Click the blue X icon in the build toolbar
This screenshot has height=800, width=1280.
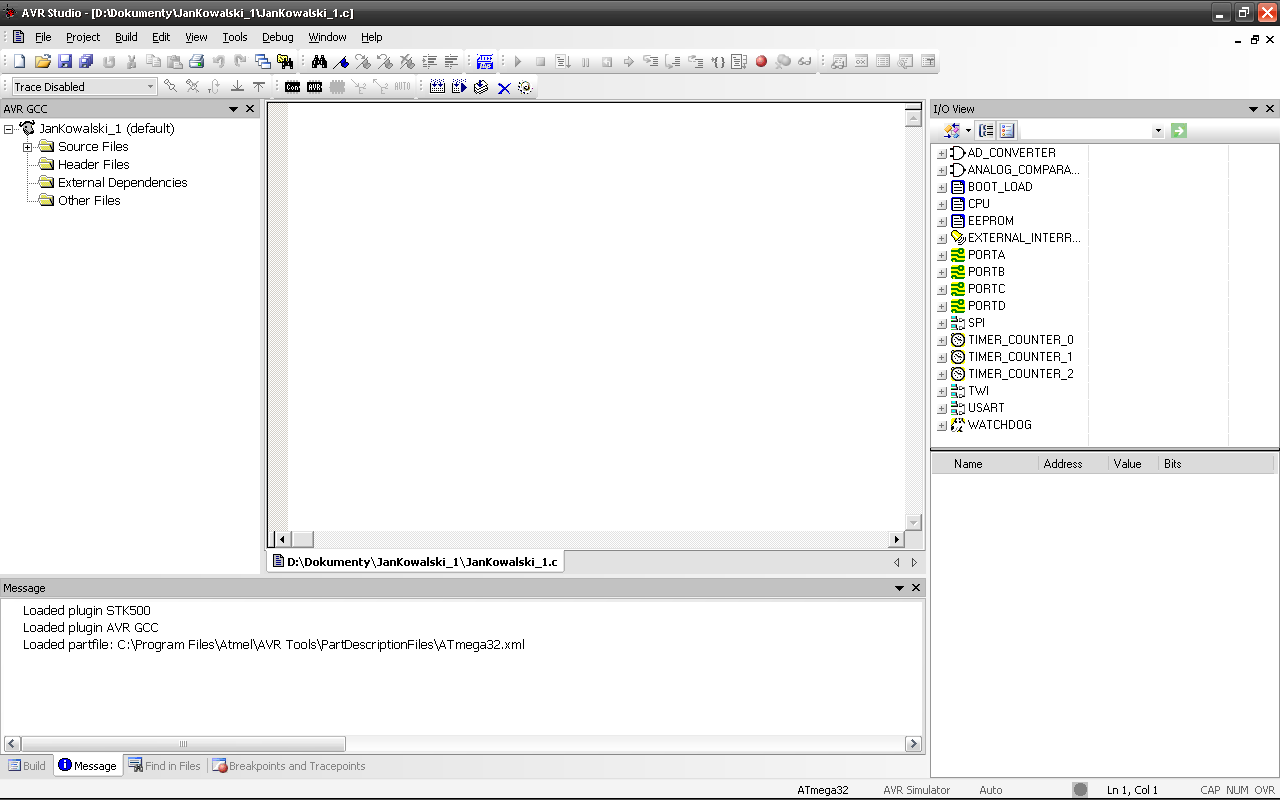504,88
